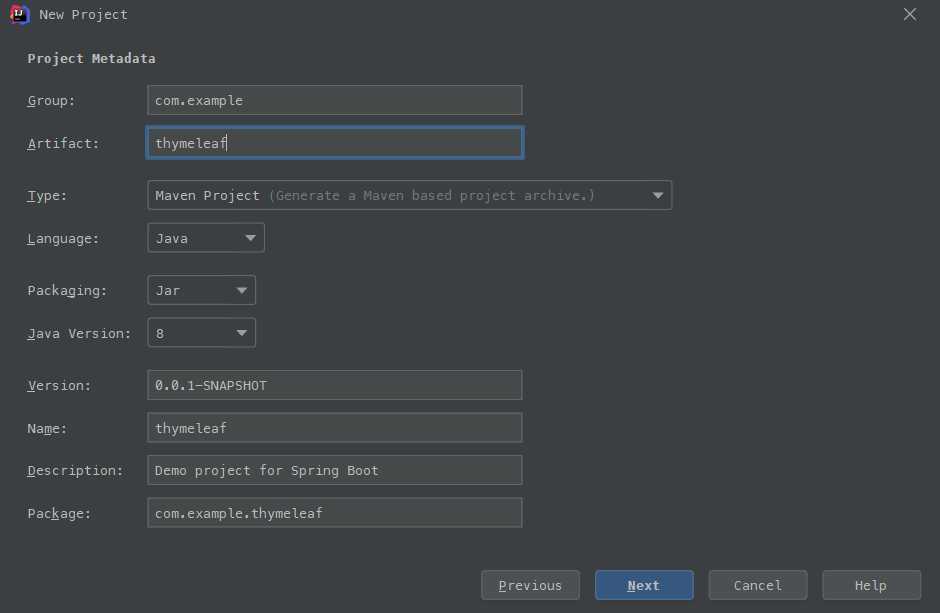This screenshot has height=613, width=940.
Task: Click the Version field with 0.0.1-SNAPSHOT
Action: click(x=335, y=385)
